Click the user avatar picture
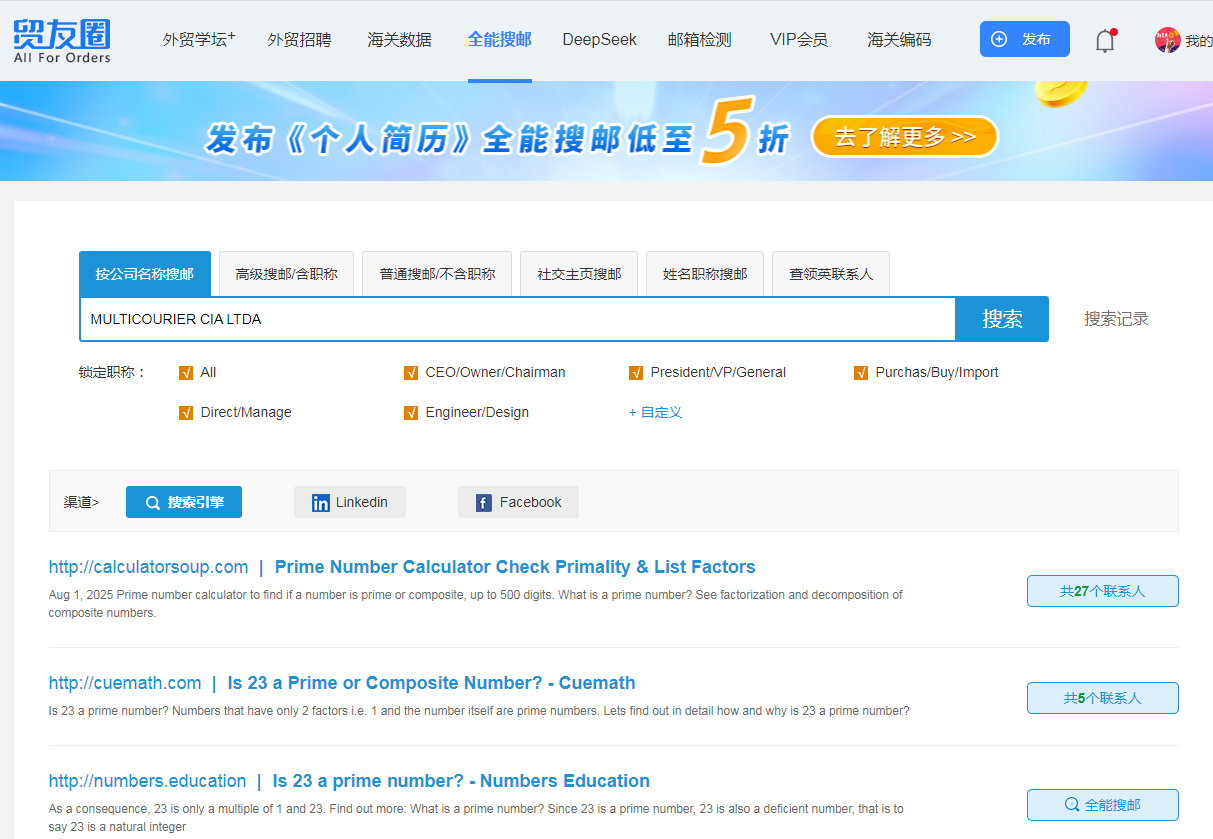Screen dimensions: 1213x839 [1167, 40]
